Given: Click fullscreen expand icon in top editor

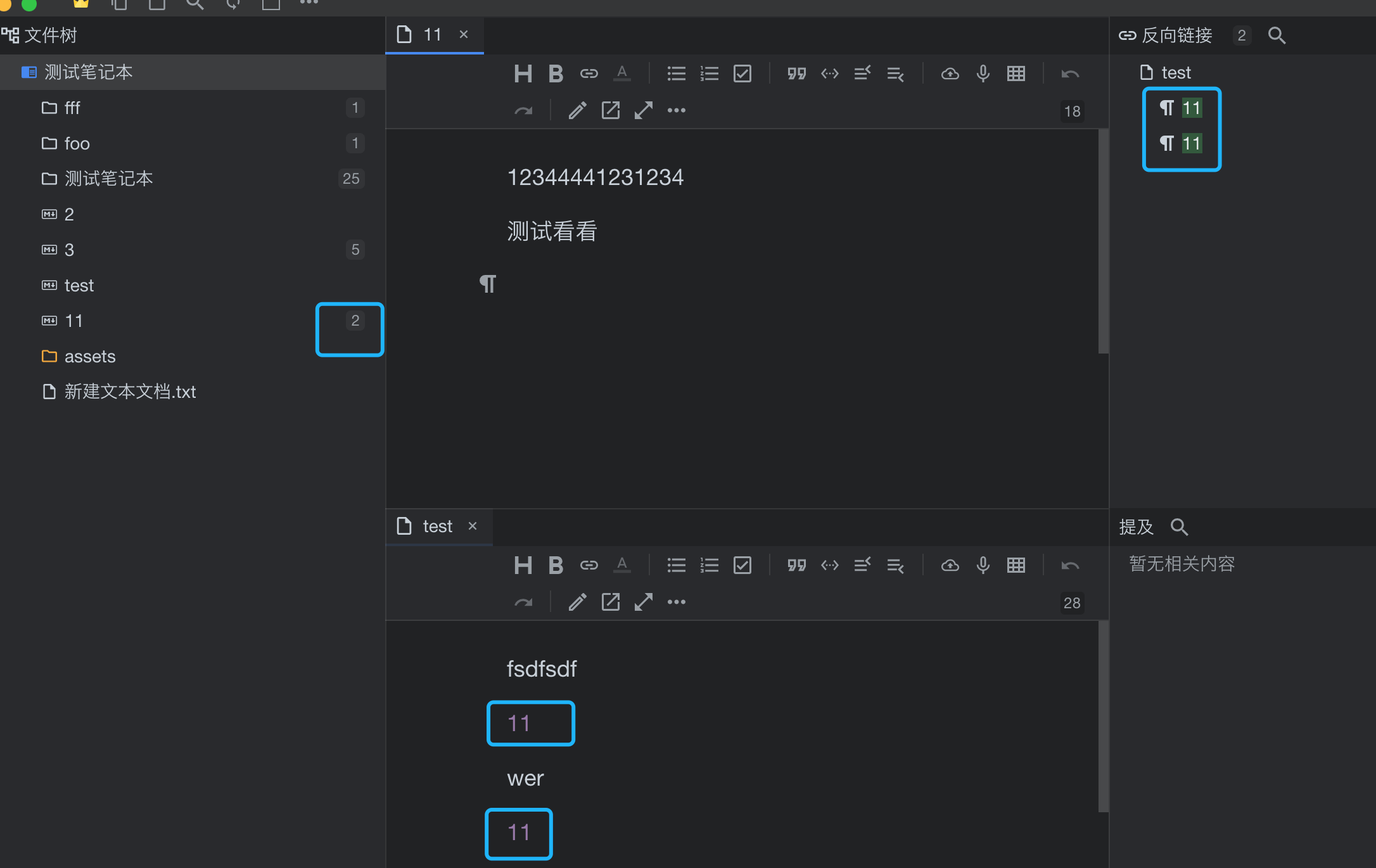Looking at the screenshot, I should tap(643, 110).
